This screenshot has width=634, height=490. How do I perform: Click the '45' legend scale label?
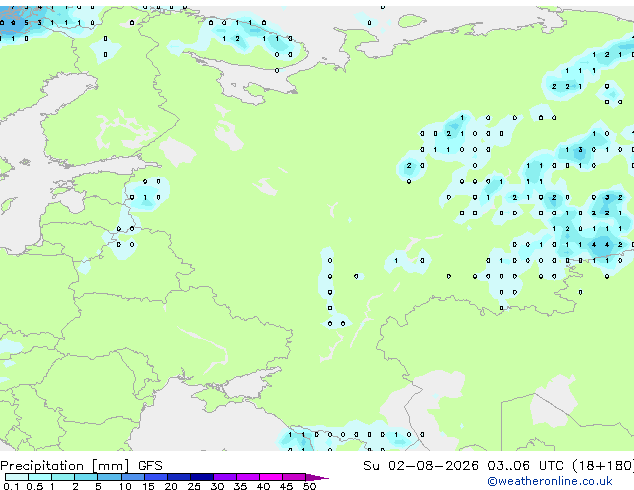coord(286,486)
